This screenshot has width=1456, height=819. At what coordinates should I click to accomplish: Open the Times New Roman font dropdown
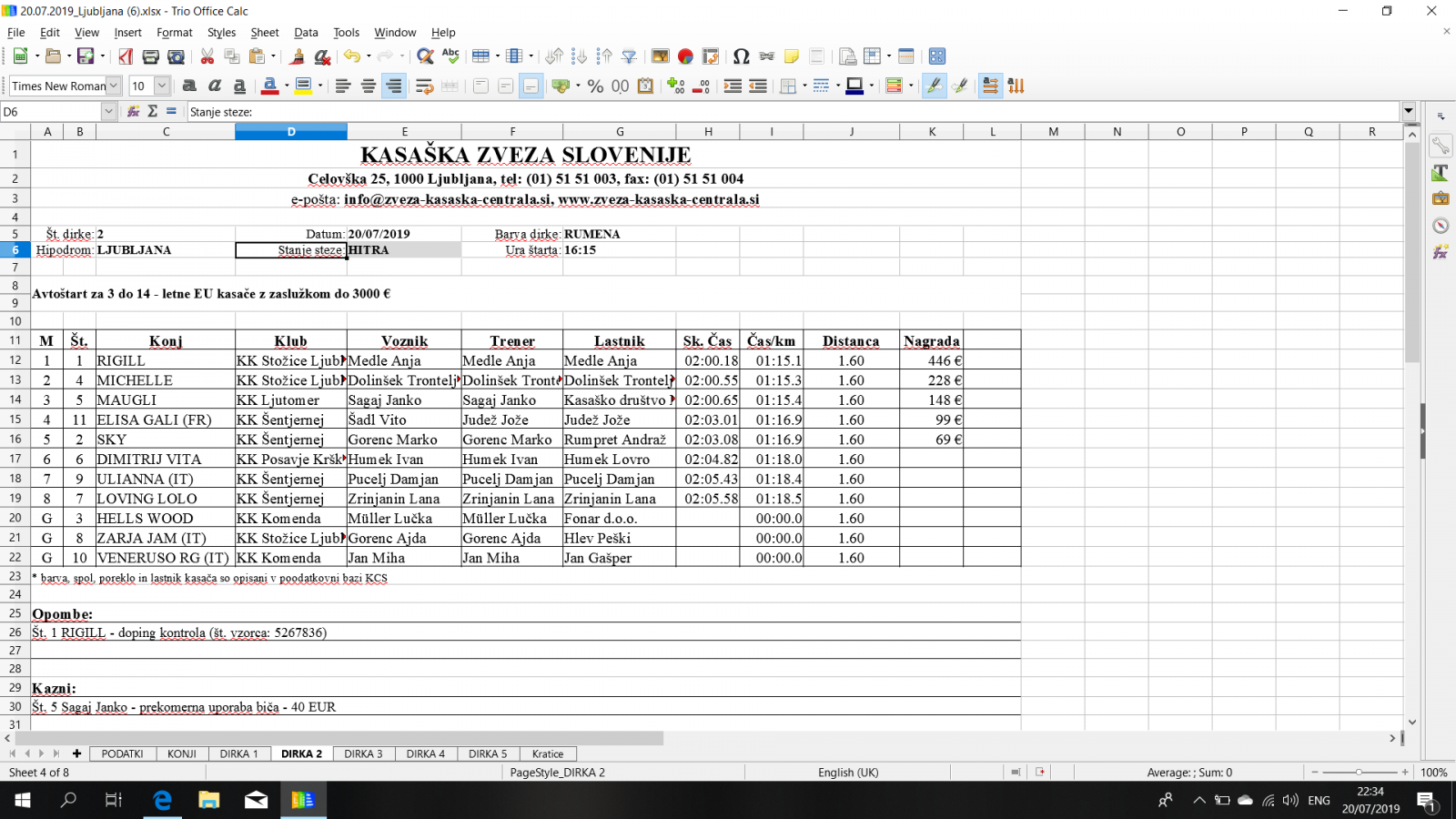114,86
